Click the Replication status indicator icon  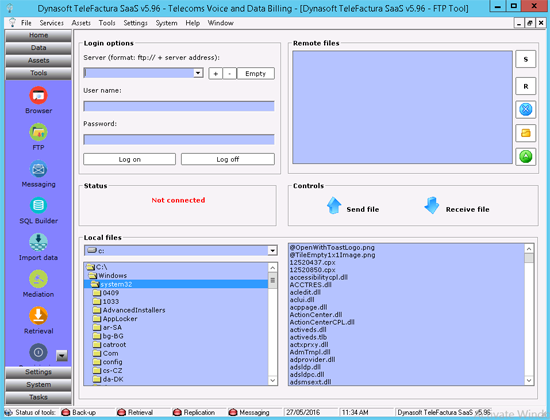point(177,412)
